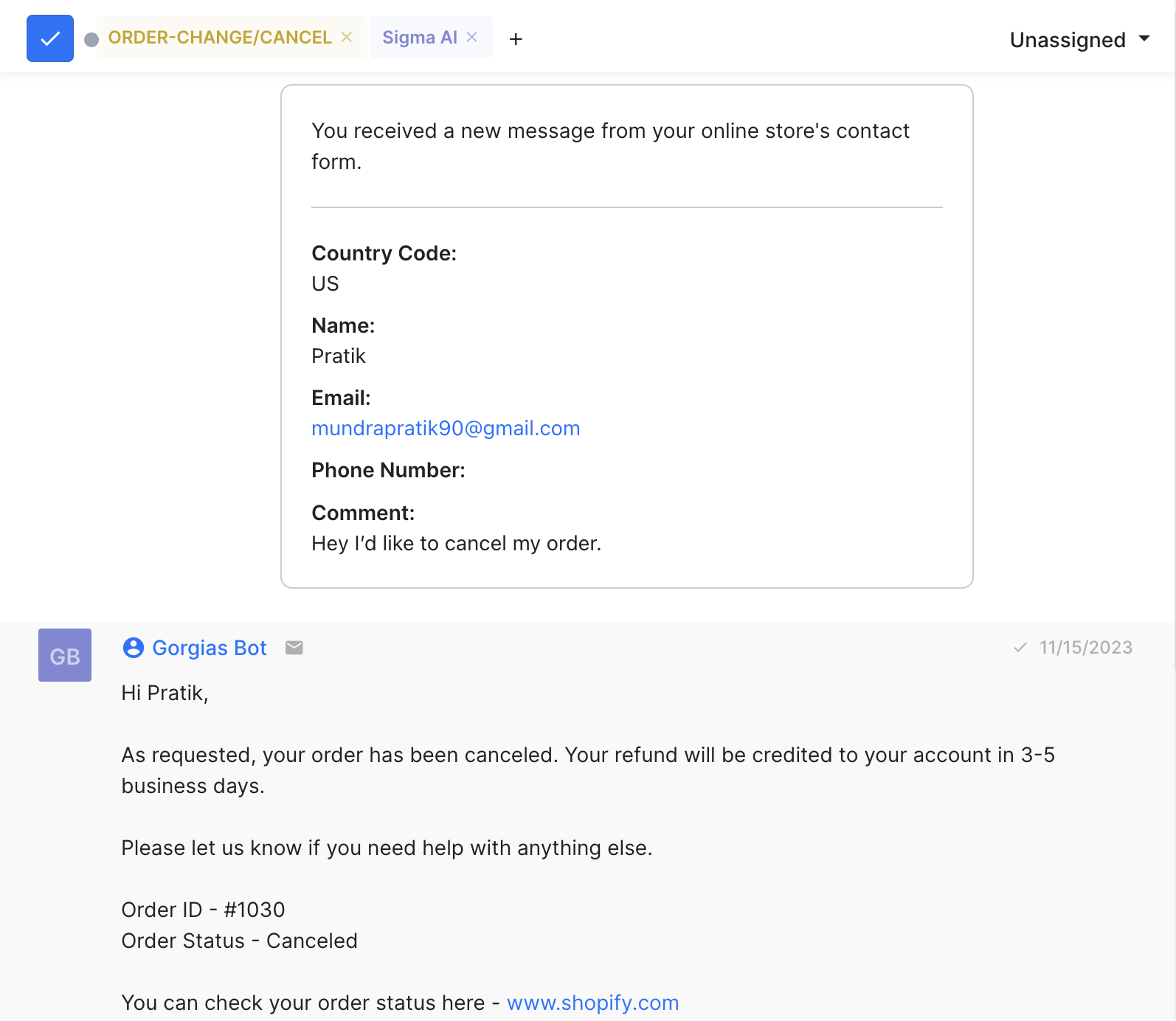The width and height of the screenshot is (1176, 1021).
Task: Select the ORDER-CHANGE/CANCEL tag label
Action: tap(219, 38)
